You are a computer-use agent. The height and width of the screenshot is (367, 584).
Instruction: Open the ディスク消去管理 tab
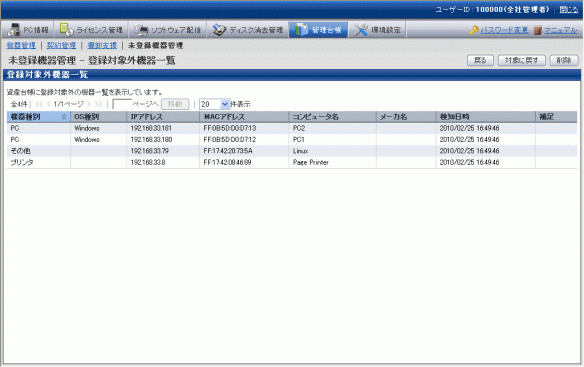tap(247, 30)
